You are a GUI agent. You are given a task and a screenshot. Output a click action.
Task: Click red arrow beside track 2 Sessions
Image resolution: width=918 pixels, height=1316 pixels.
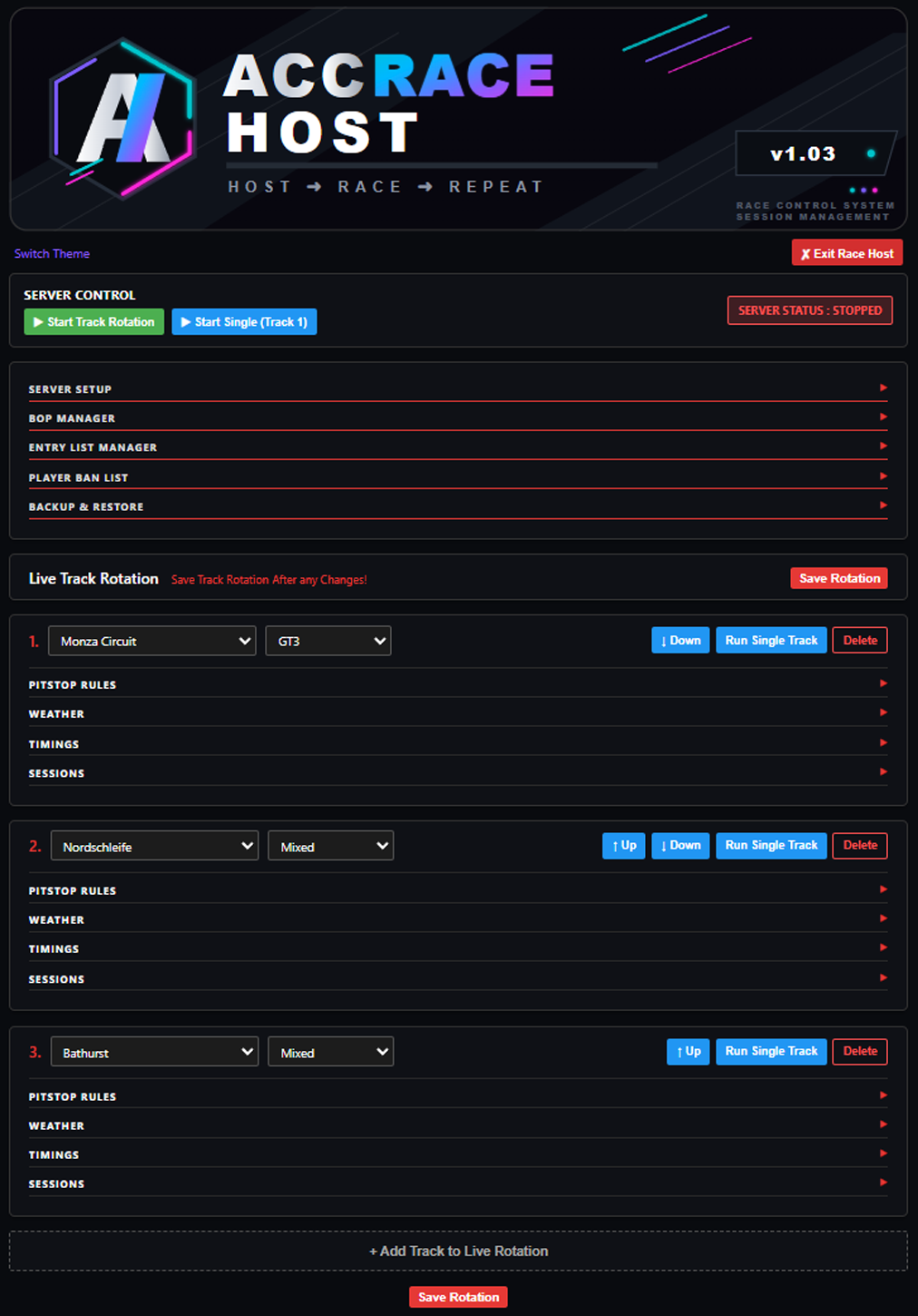pos(883,978)
